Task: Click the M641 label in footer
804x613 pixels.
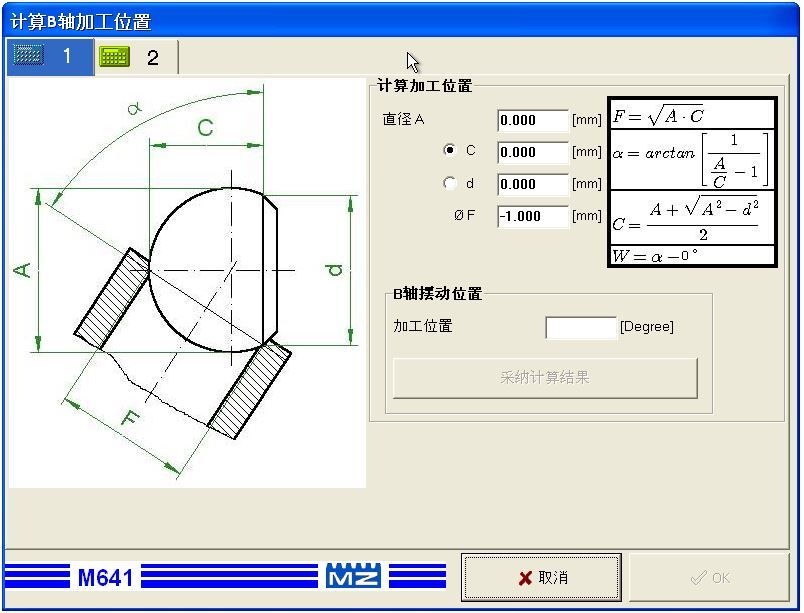Action: [105, 578]
